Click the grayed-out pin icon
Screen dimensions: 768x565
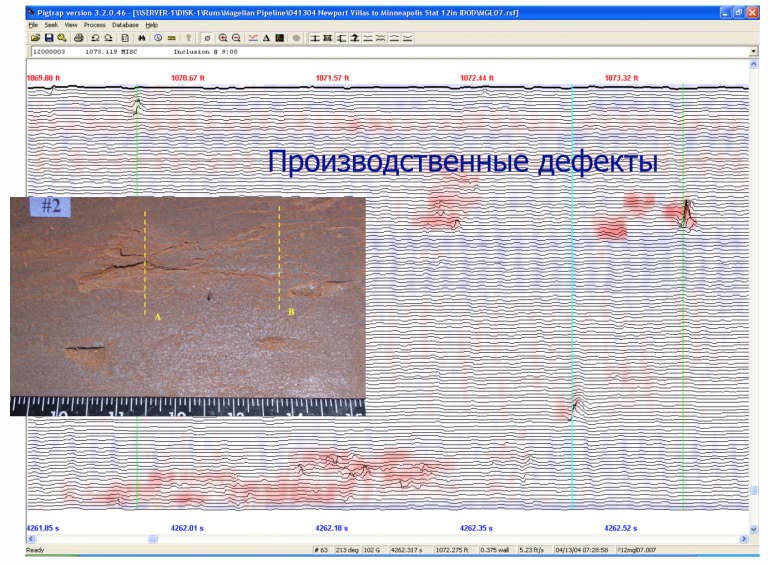tap(188, 38)
